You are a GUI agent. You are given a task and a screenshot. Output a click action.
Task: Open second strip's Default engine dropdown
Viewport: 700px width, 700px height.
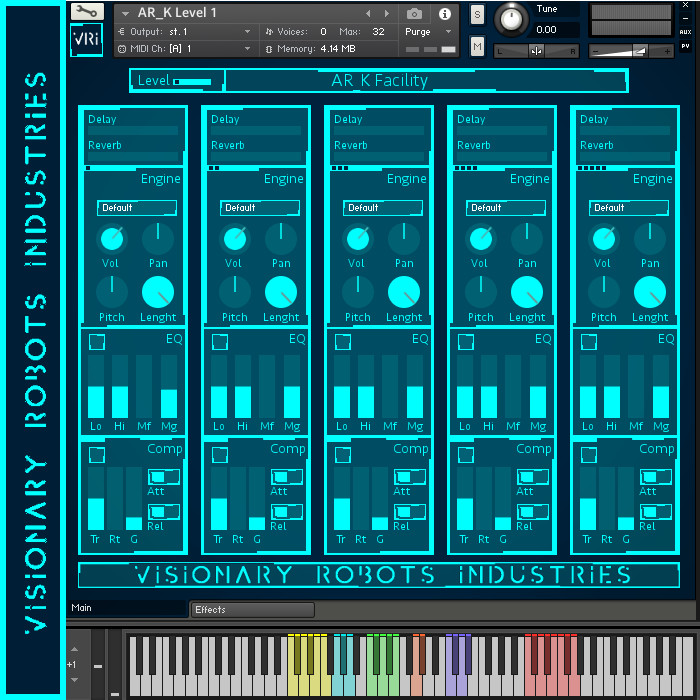(260, 208)
